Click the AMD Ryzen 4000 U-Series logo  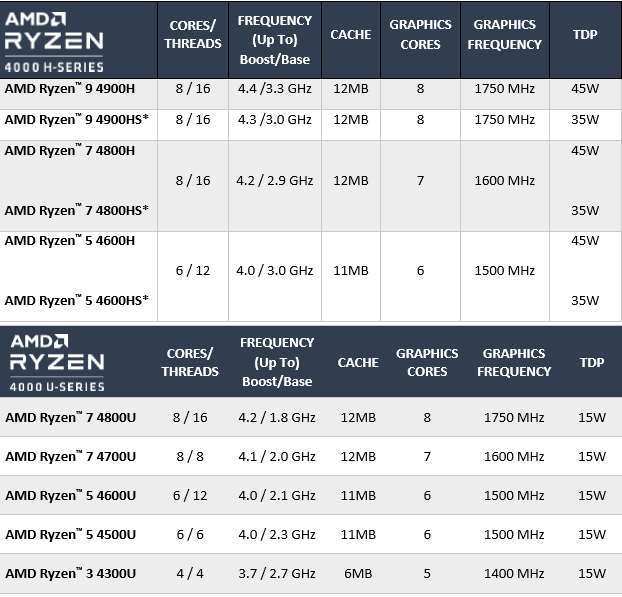pyautogui.click(x=57, y=363)
